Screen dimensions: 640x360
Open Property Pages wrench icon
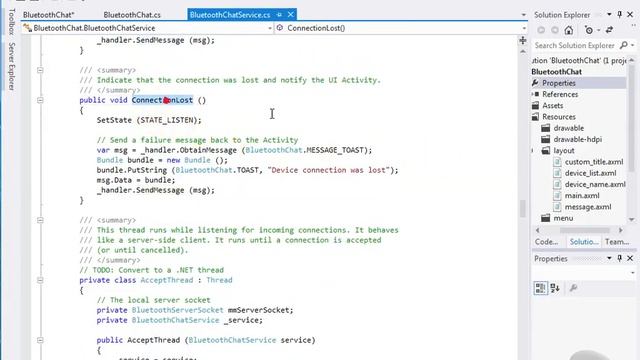click(573, 288)
